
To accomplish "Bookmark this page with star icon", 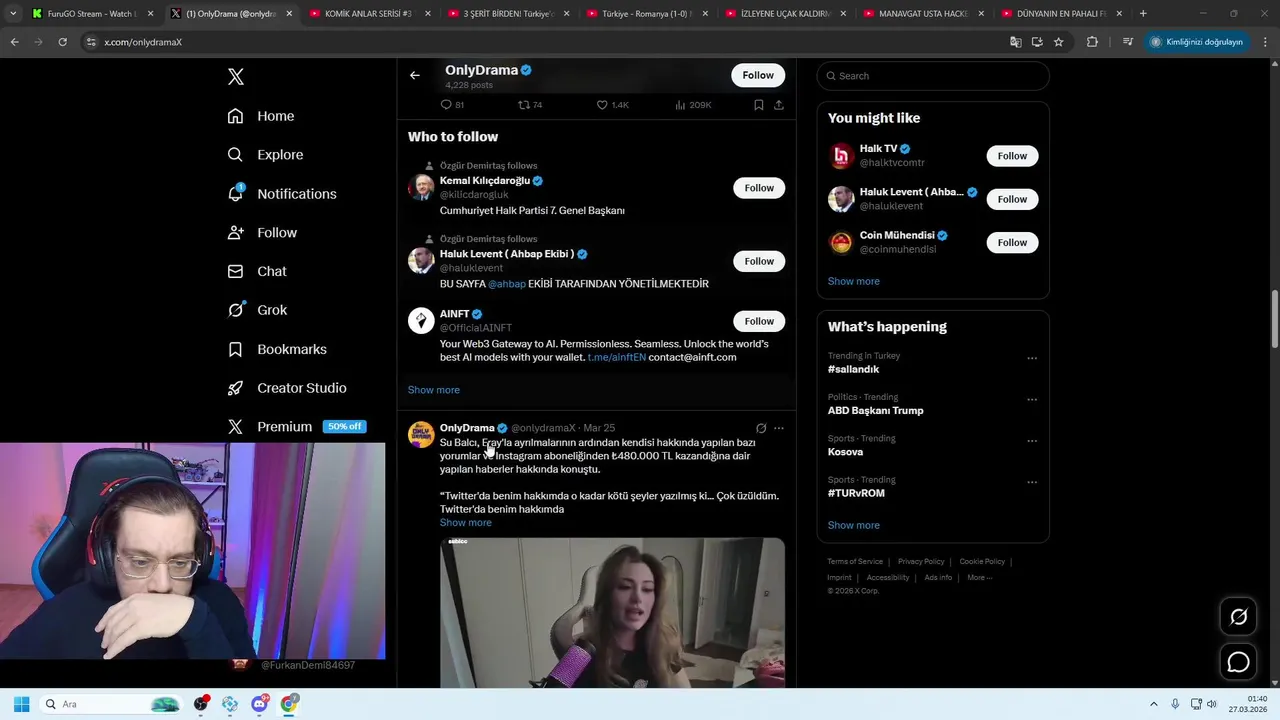I will click(x=1058, y=42).
